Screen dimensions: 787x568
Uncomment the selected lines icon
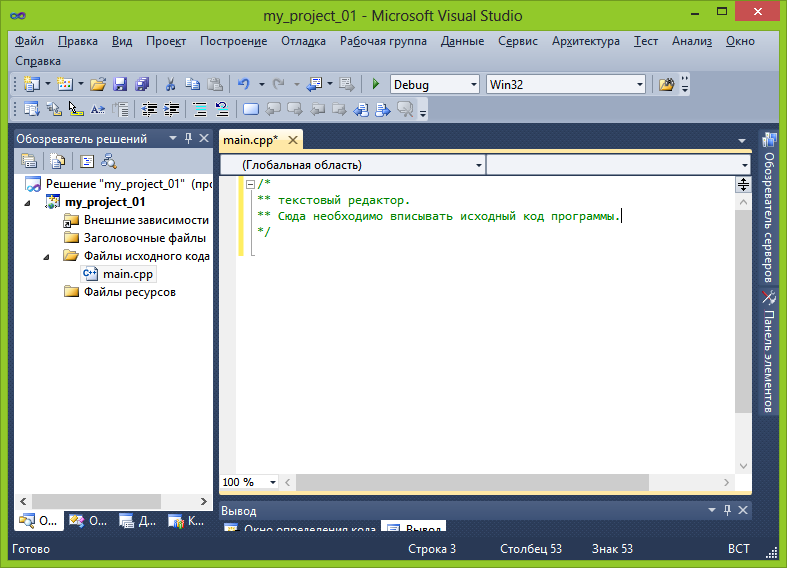(x=222, y=109)
